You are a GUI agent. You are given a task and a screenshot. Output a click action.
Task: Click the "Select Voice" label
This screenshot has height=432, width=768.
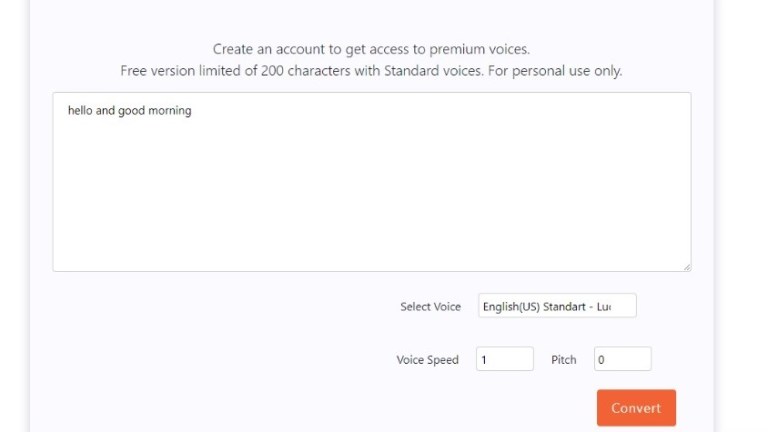(x=430, y=307)
